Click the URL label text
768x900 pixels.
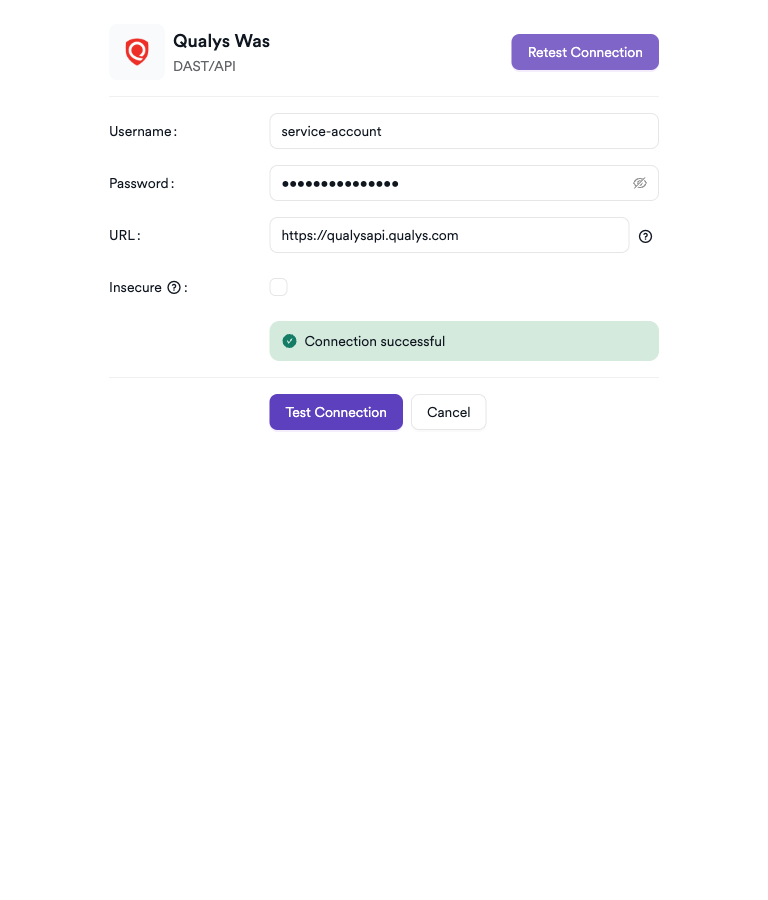pos(123,235)
